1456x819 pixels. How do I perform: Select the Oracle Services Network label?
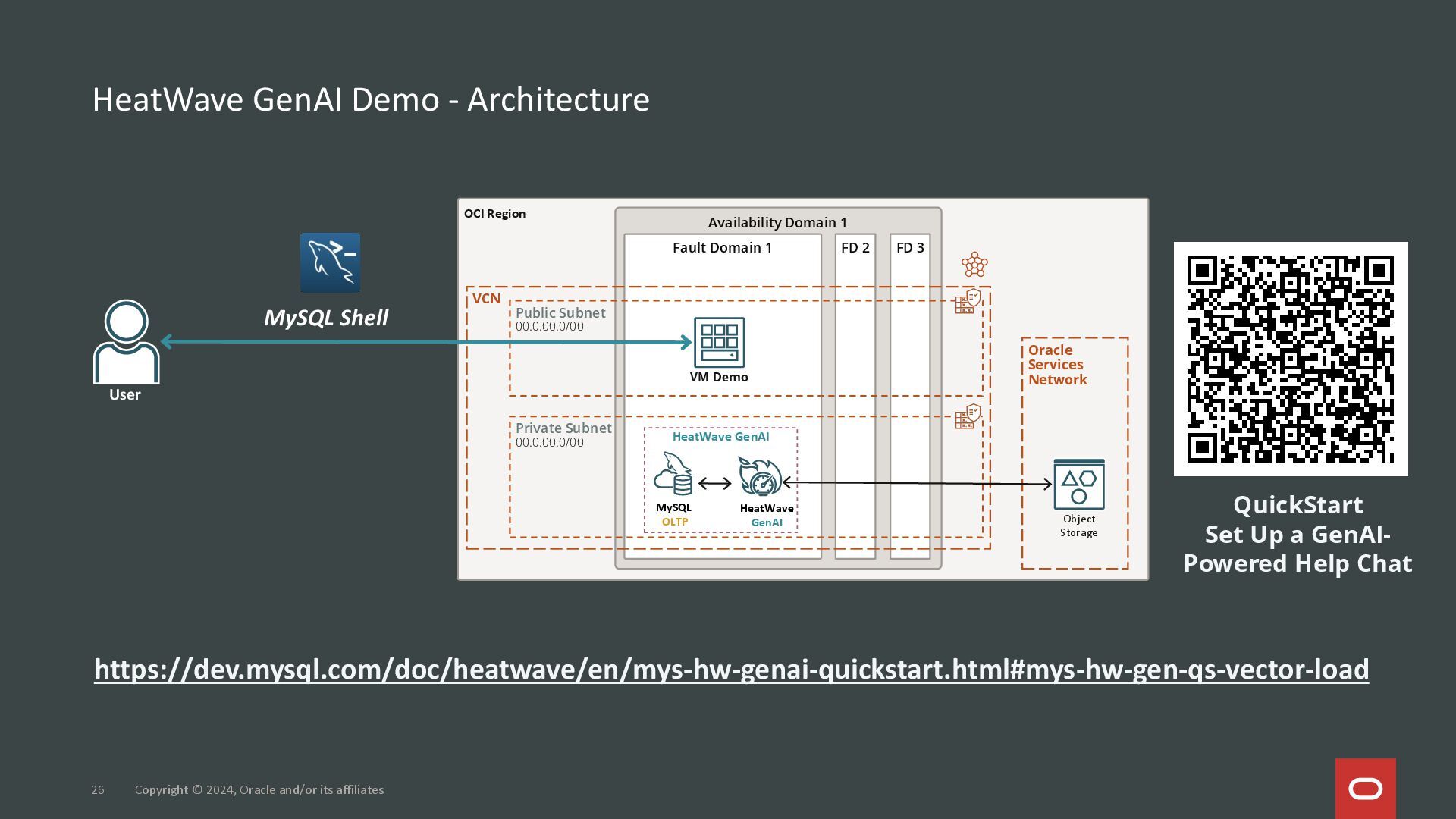[1057, 365]
